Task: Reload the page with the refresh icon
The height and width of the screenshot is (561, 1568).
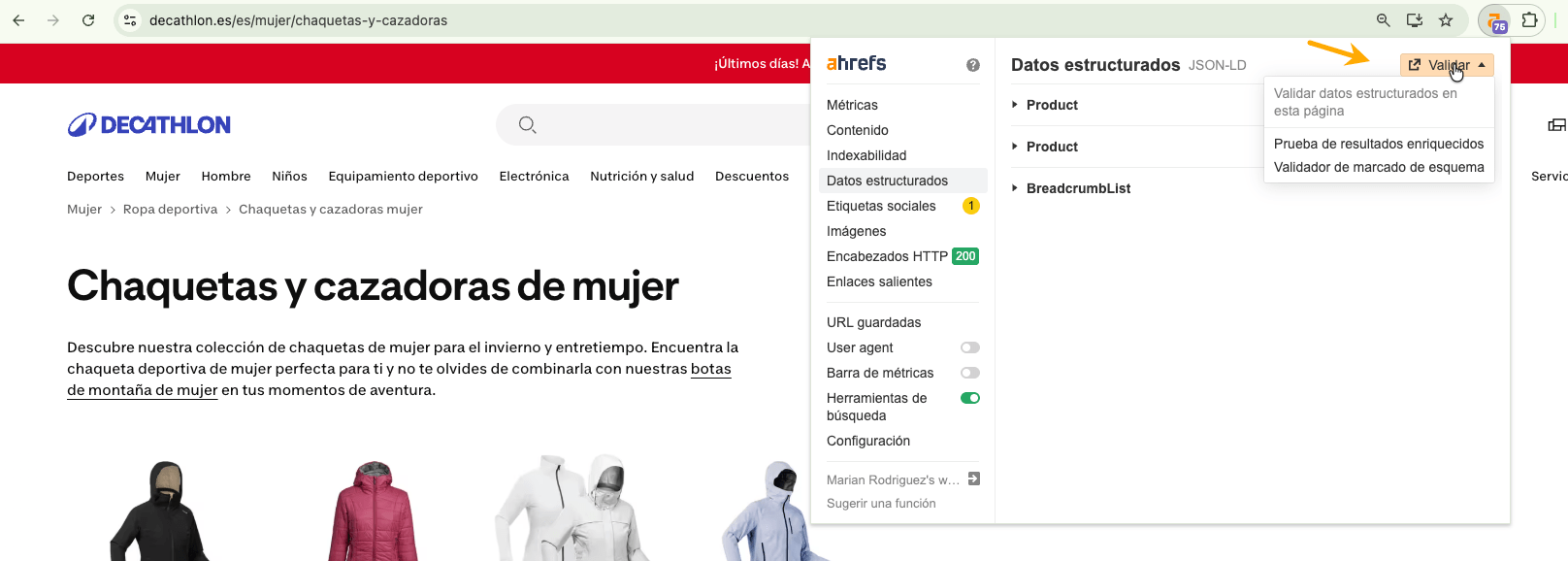Action: pyautogui.click(x=88, y=20)
